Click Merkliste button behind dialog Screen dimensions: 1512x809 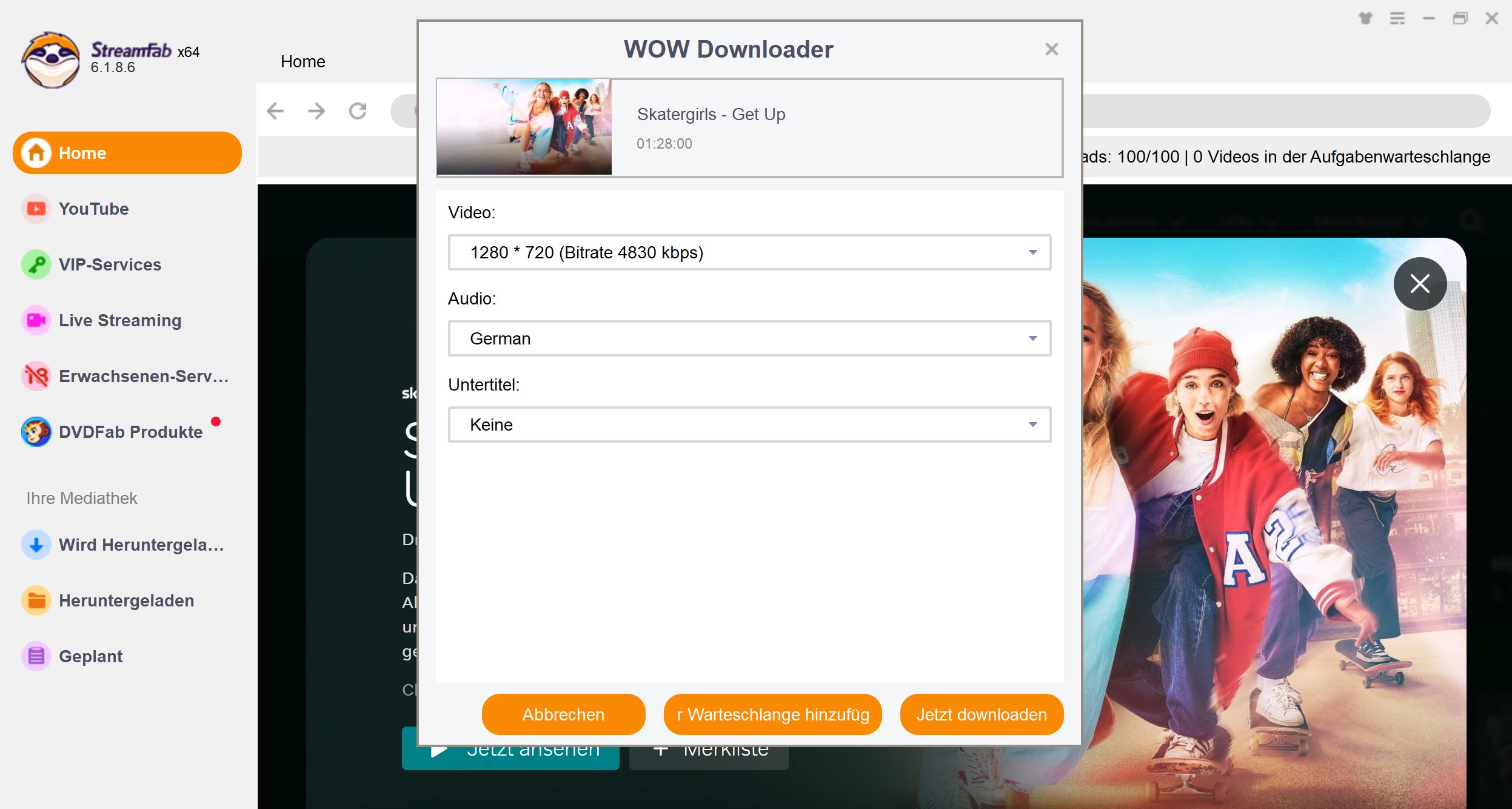pos(709,757)
